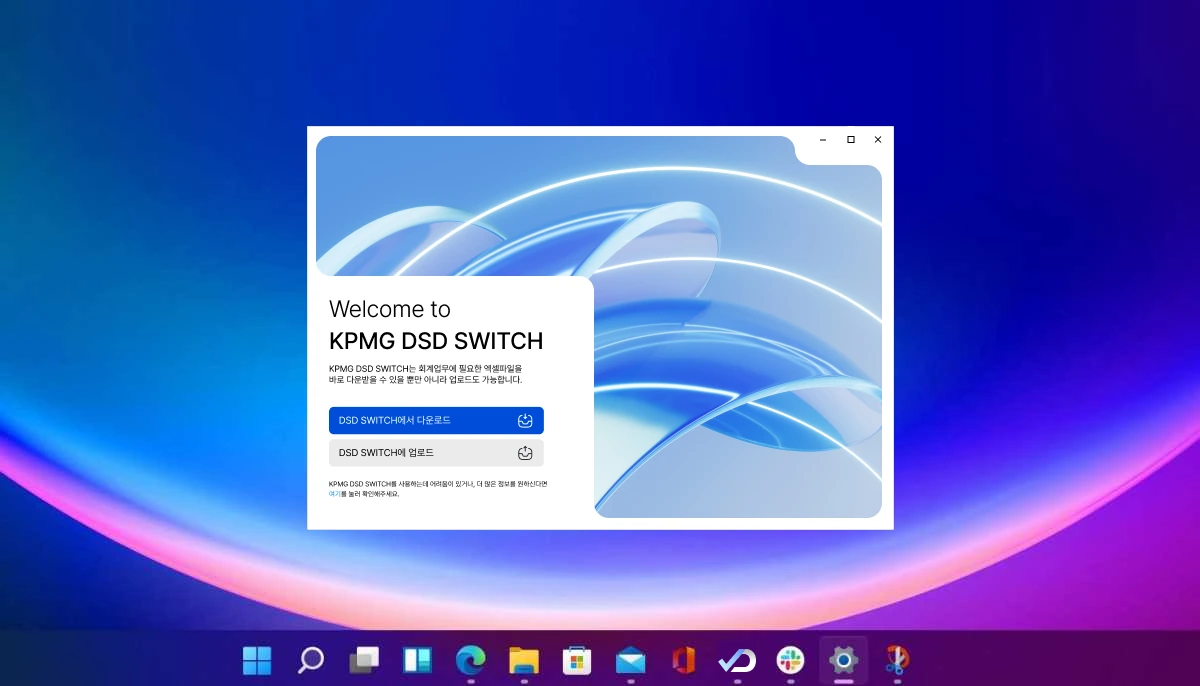Click the description line starting '바로 다운받을 수'
1200x686 pixels.
pos(426,380)
